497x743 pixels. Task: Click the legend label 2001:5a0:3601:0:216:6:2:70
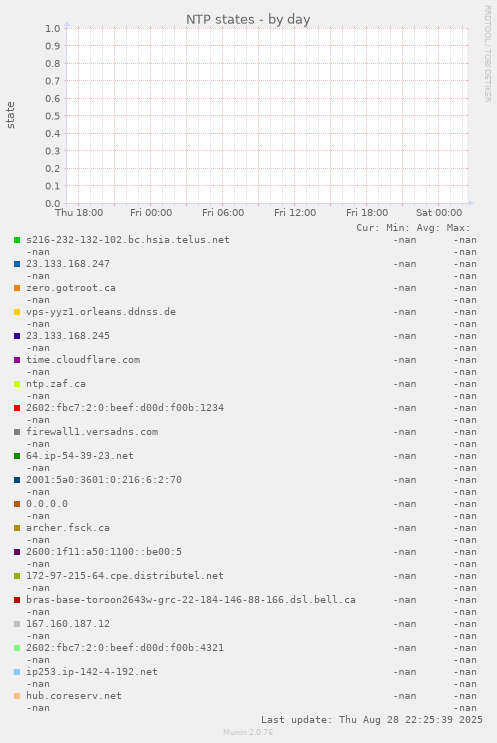pyautogui.click(x=104, y=480)
